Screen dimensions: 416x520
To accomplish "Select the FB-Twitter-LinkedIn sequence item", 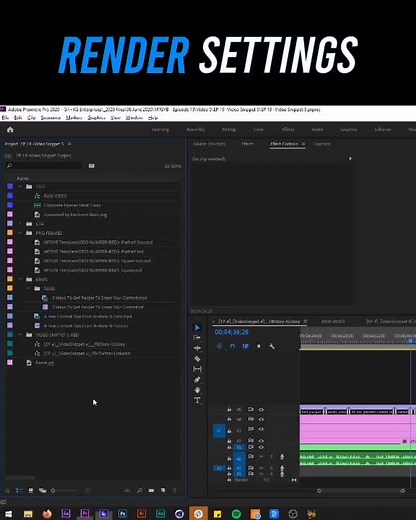I will (87, 353).
